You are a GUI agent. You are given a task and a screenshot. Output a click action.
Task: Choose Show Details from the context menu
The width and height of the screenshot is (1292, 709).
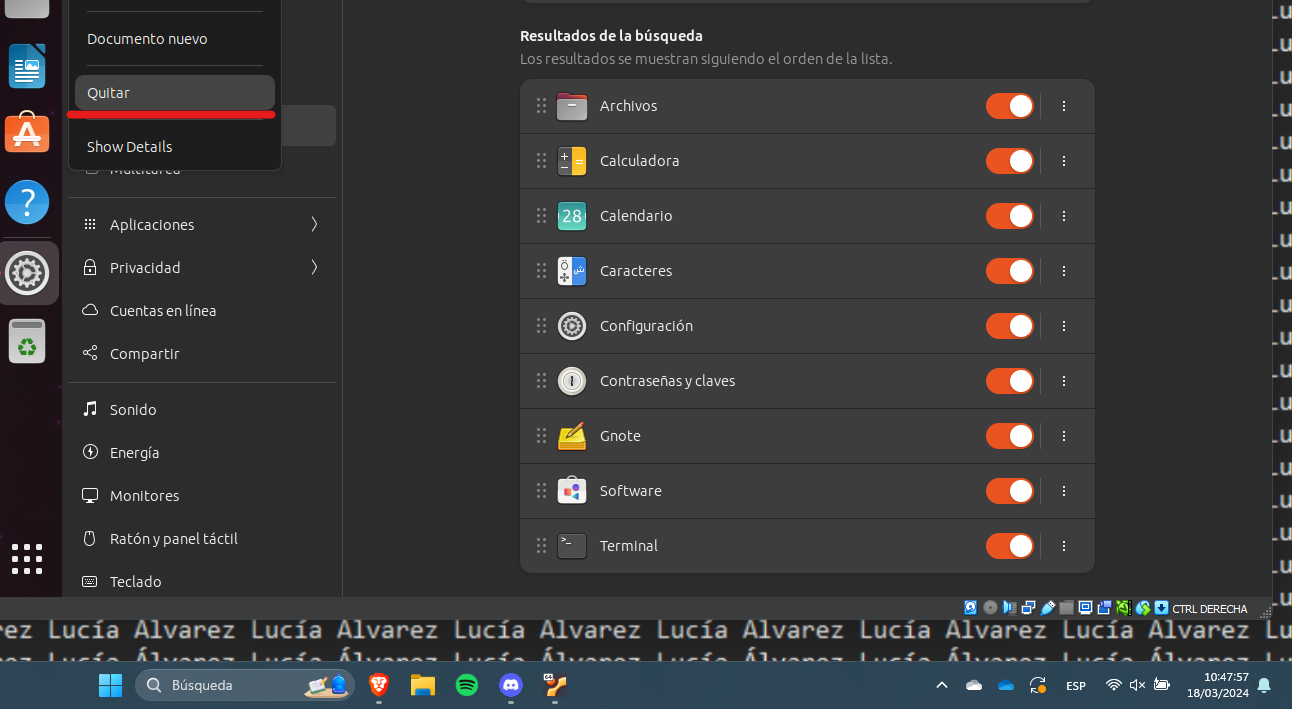130,147
